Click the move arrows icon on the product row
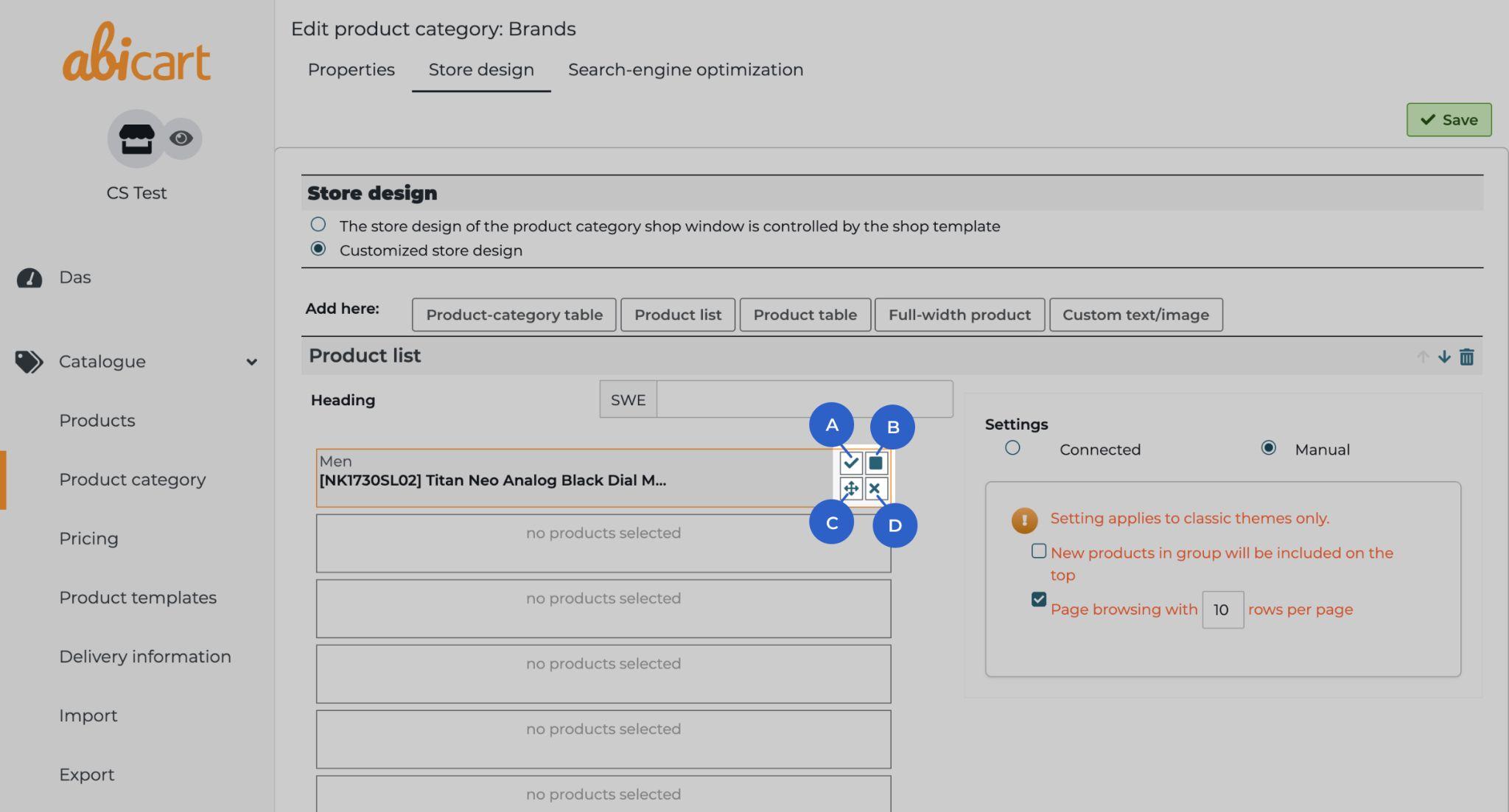Image resolution: width=1509 pixels, height=812 pixels. (x=851, y=489)
